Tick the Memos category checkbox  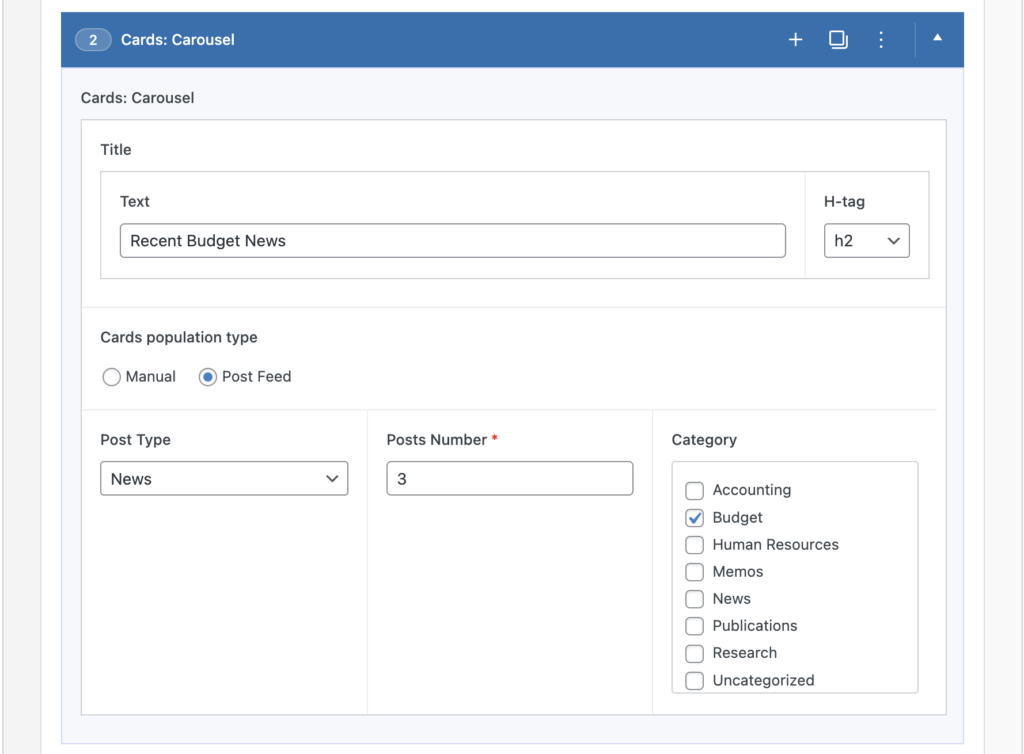[694, 572]
